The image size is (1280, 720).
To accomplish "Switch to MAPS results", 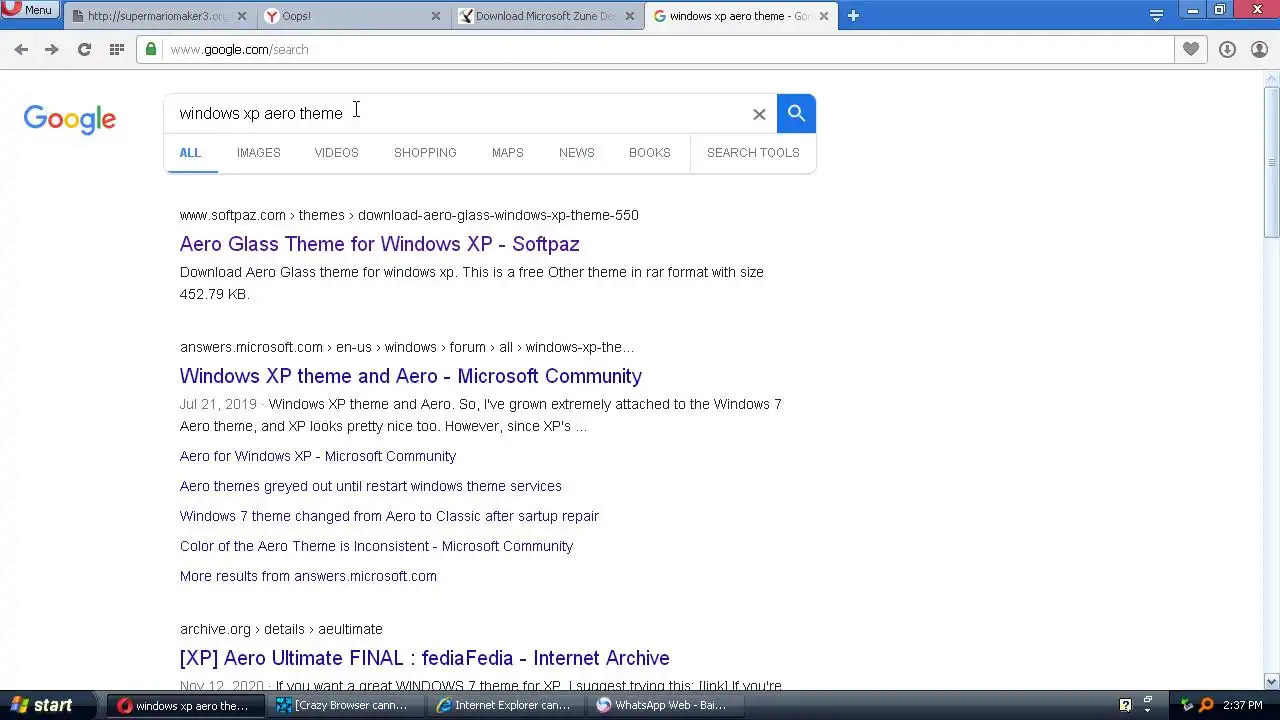I will pos(507,153).
